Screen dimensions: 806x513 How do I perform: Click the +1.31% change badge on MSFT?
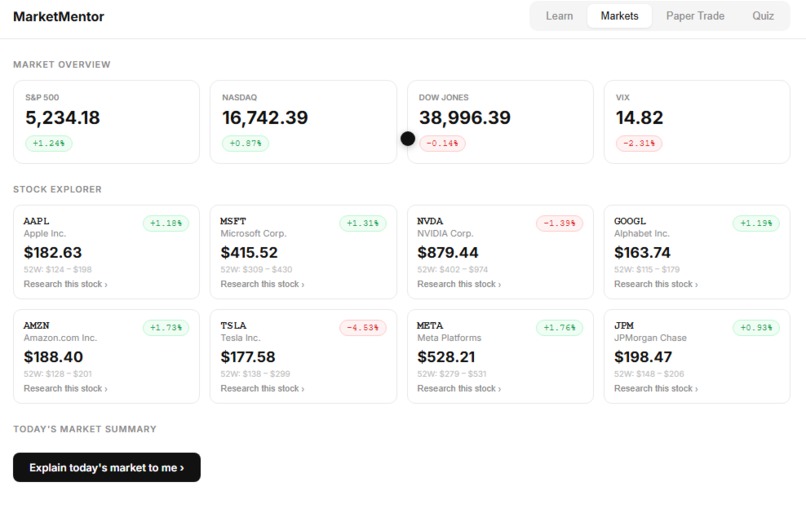362,223
